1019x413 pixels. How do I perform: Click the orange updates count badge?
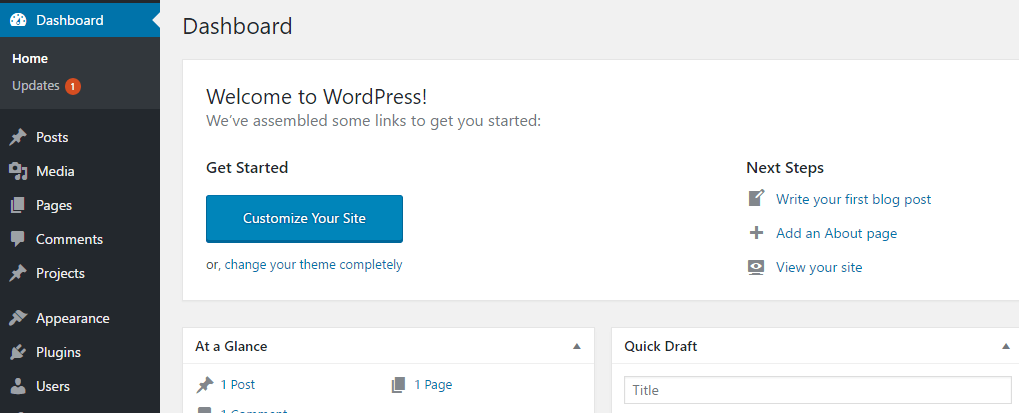click(73, 86)
